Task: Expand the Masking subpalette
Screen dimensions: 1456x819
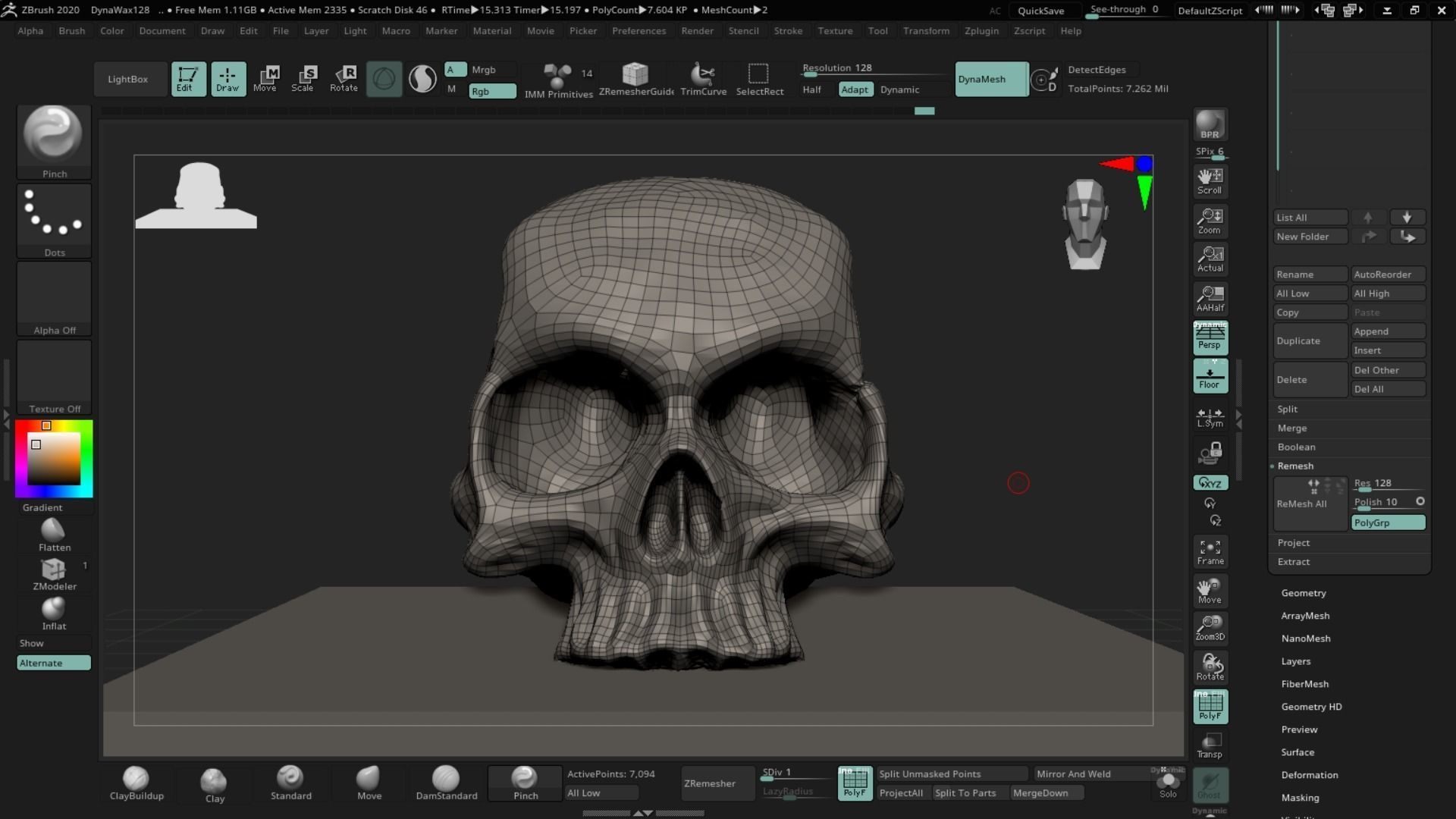Action: (x=1300, y=798)
